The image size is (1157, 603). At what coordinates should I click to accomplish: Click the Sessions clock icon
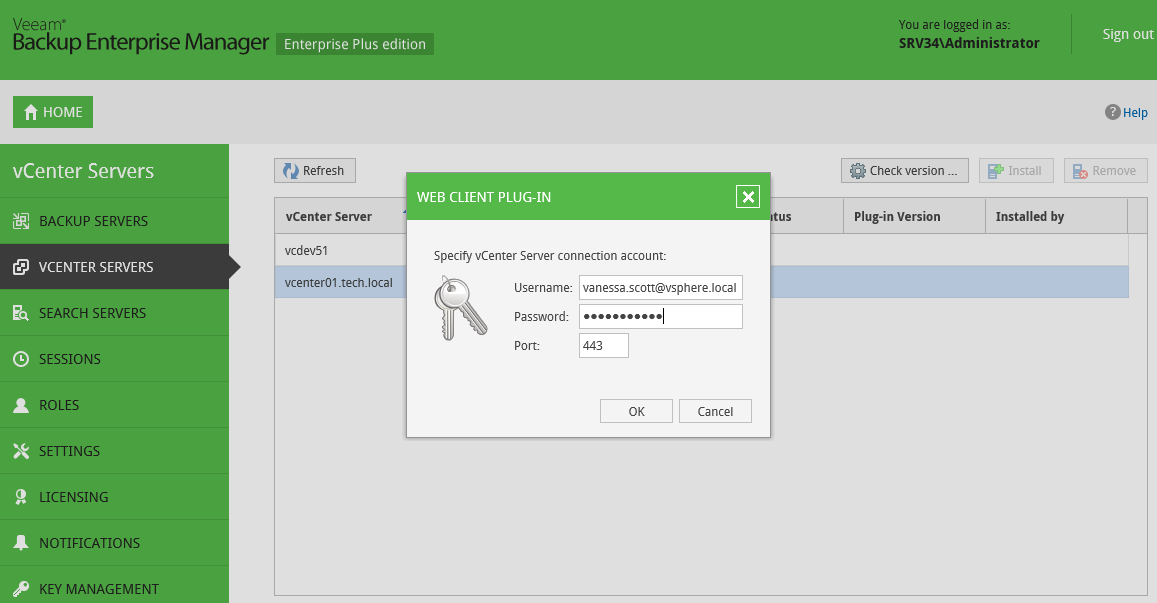[21, 359]
